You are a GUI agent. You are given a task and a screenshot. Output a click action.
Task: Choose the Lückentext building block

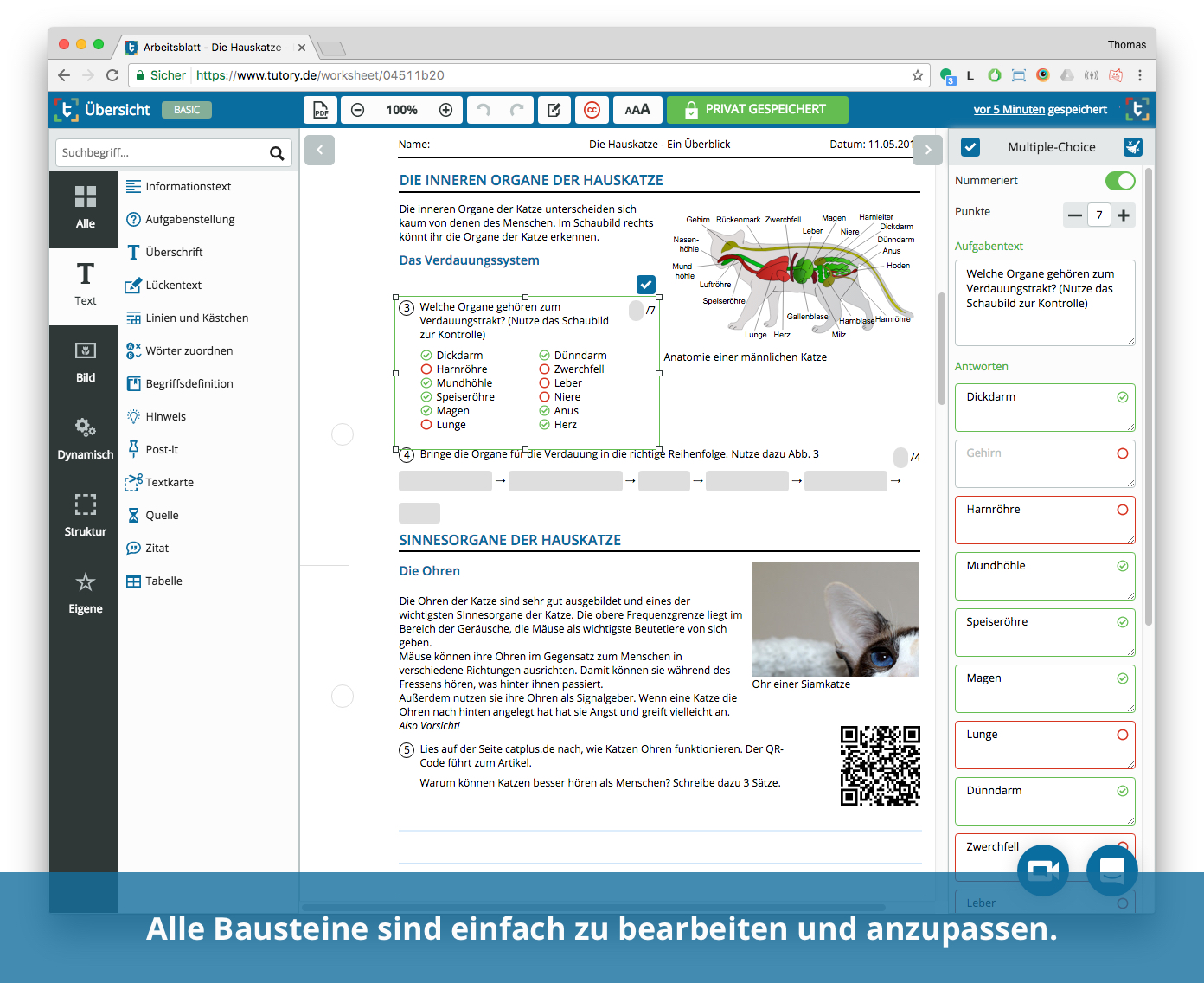point(163,285)
